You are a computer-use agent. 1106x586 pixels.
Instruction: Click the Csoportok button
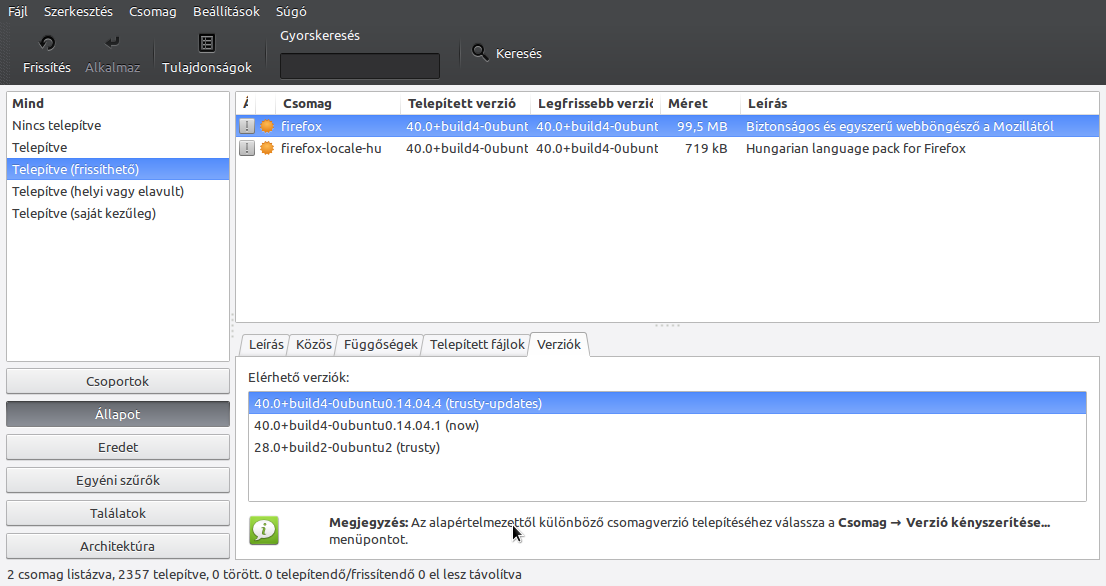(118, 381)
